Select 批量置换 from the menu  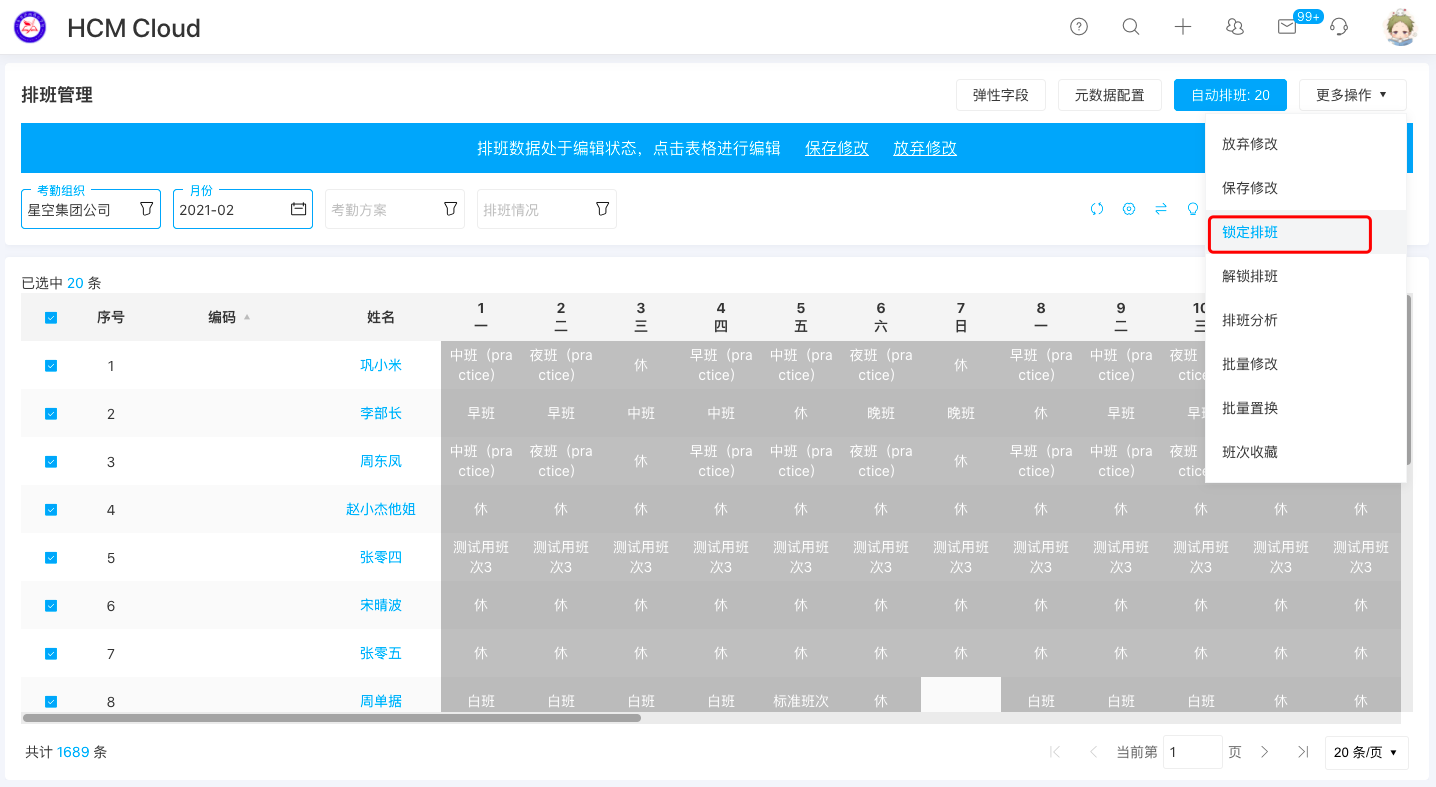click(1306, 408)
